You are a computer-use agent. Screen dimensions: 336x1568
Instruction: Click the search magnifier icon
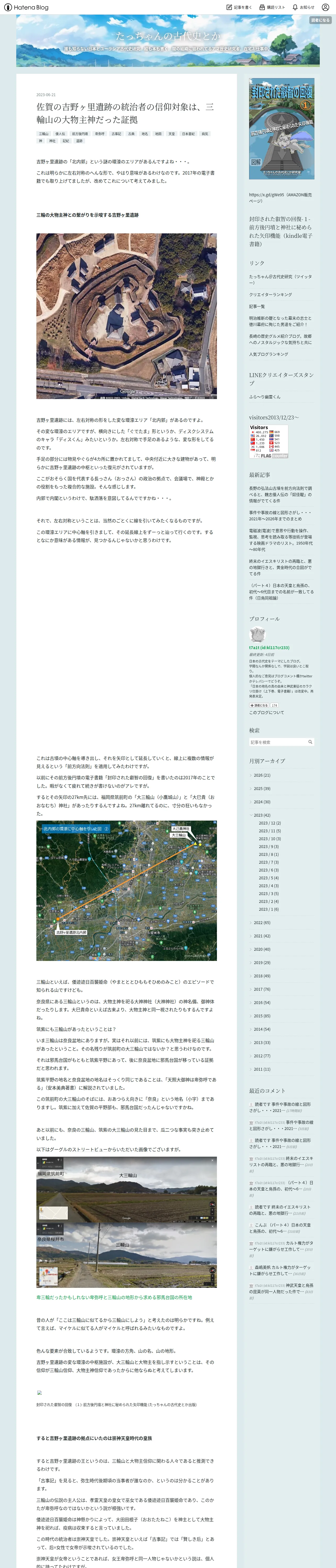point(310,742)
